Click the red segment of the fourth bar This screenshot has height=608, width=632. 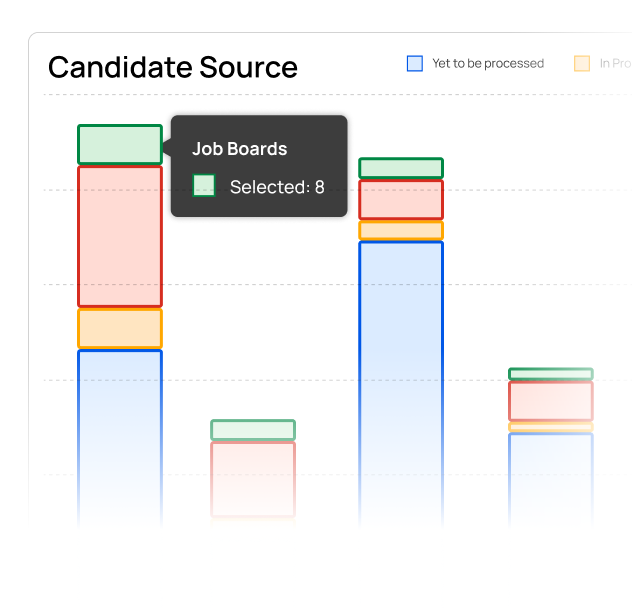551,401
